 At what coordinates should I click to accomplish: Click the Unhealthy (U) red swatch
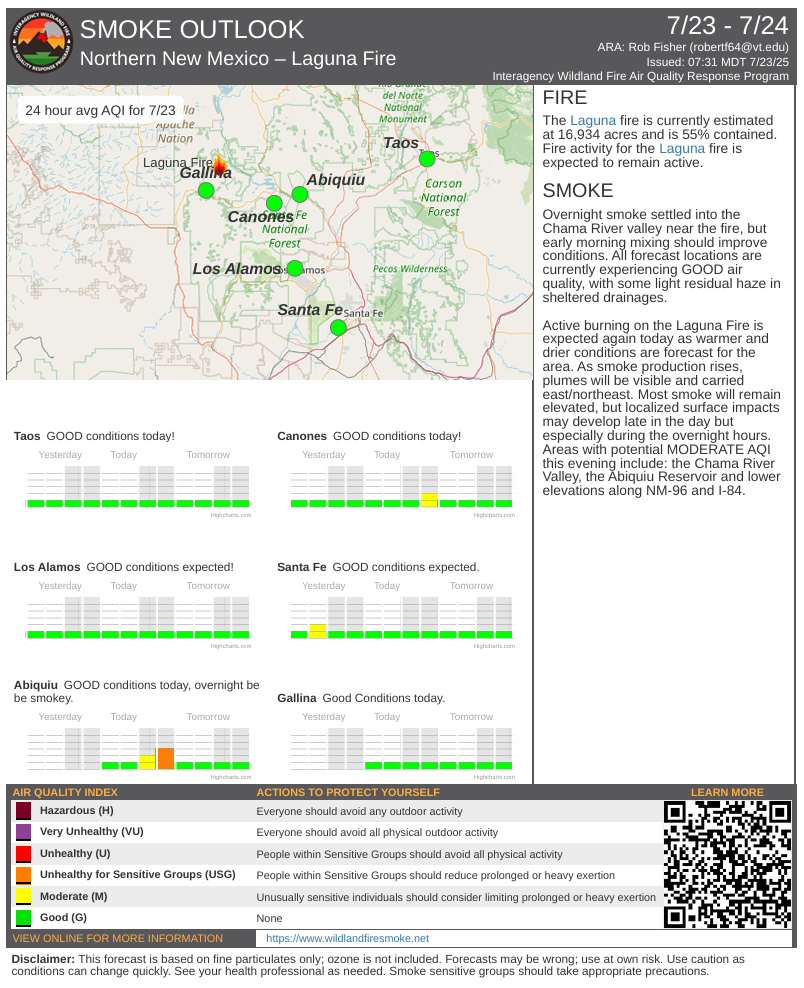click(x=24, y=854)
